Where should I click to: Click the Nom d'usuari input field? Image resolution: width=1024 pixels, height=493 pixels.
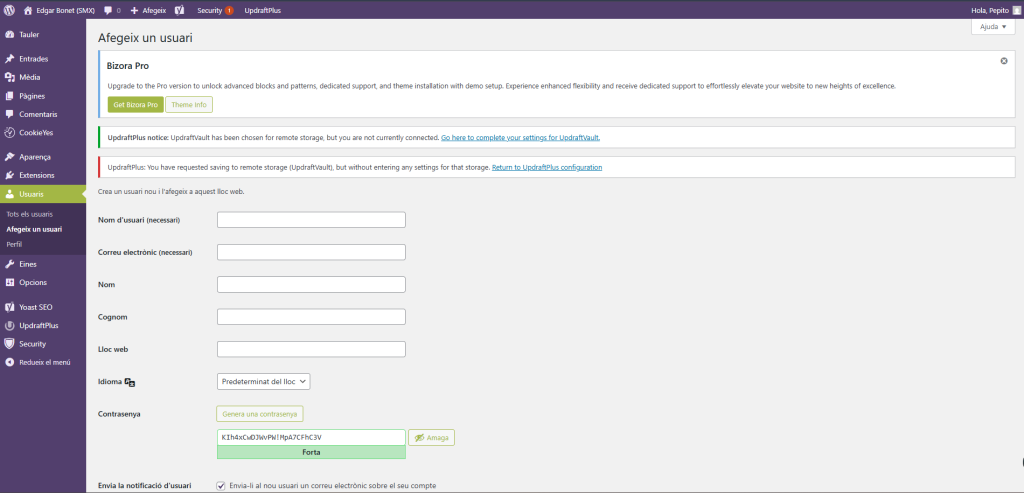[x=311, y=220]
